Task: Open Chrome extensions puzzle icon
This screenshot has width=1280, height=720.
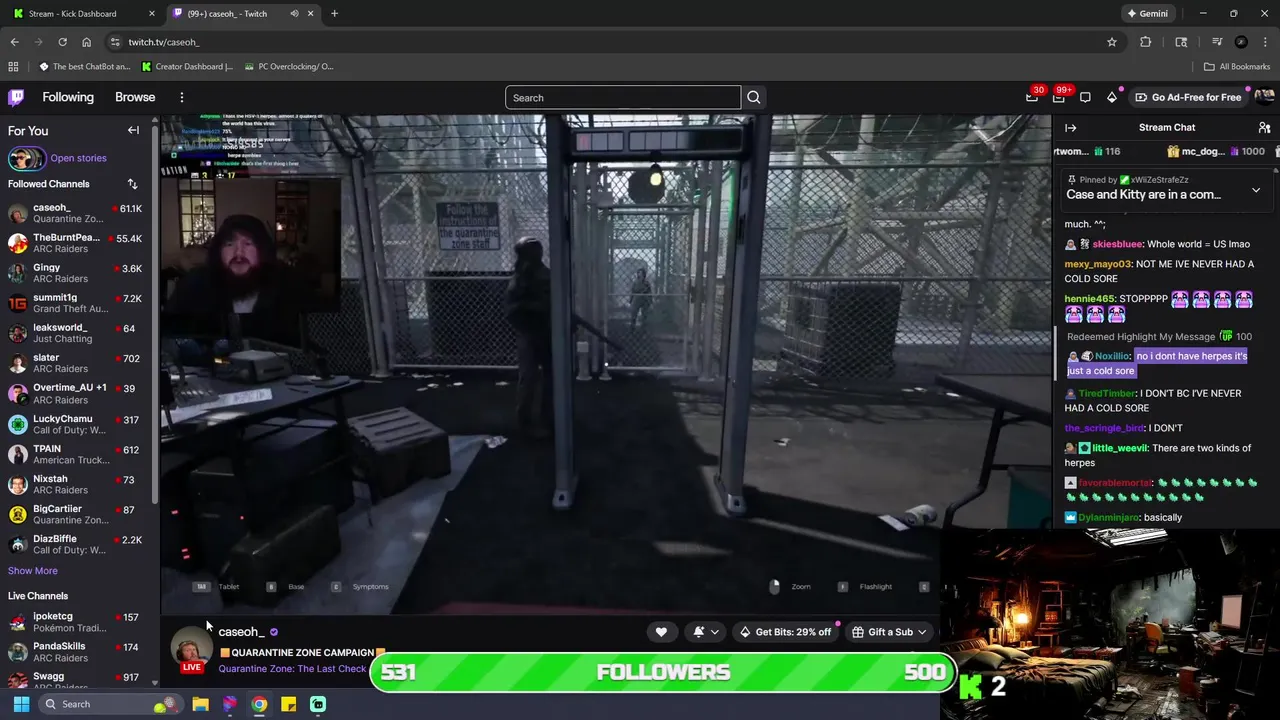Action: (x=1146, y=42)
